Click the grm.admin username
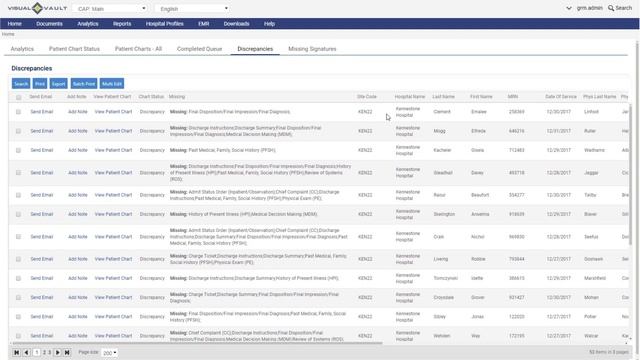 tap(589, 8)
